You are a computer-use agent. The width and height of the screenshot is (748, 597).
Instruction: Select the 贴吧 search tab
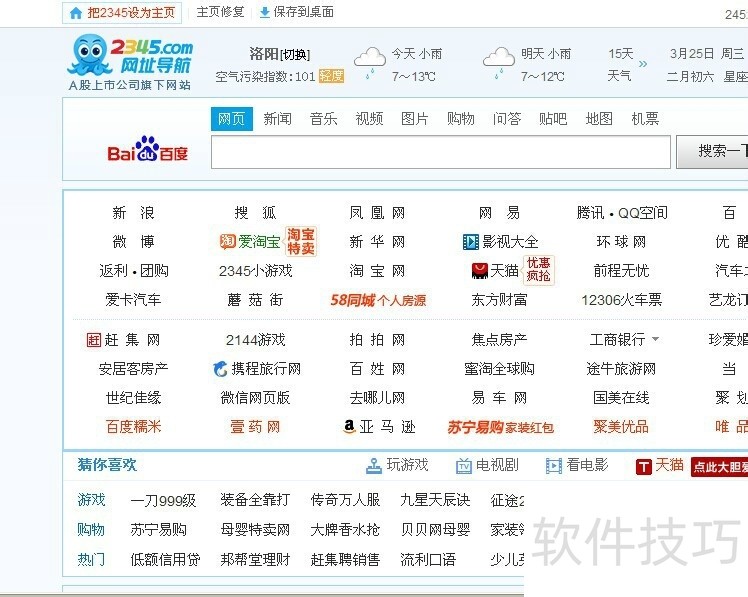pos(553,119)
